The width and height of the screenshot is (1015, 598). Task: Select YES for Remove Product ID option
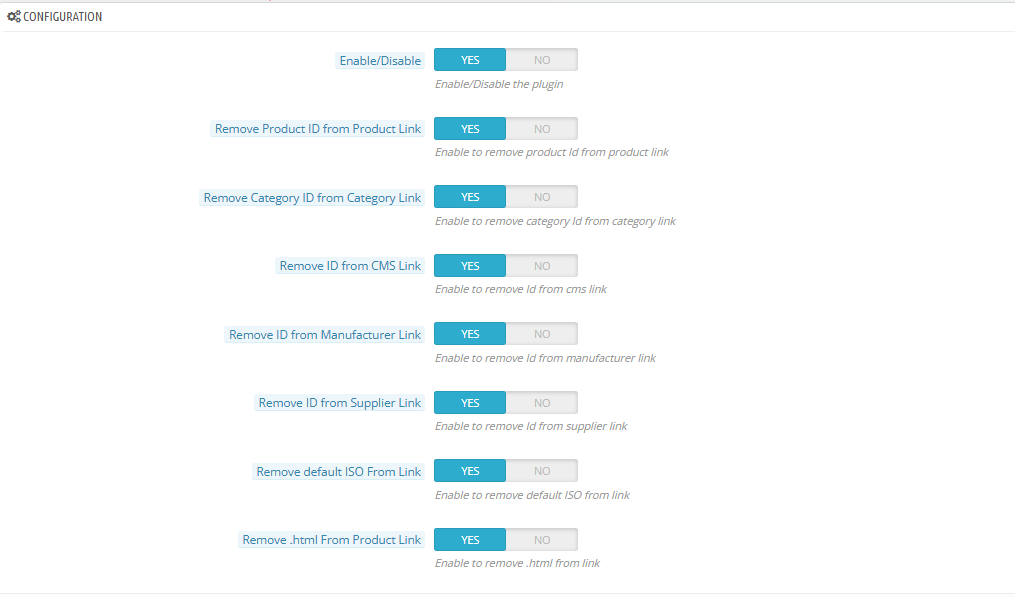click(470, 128)
